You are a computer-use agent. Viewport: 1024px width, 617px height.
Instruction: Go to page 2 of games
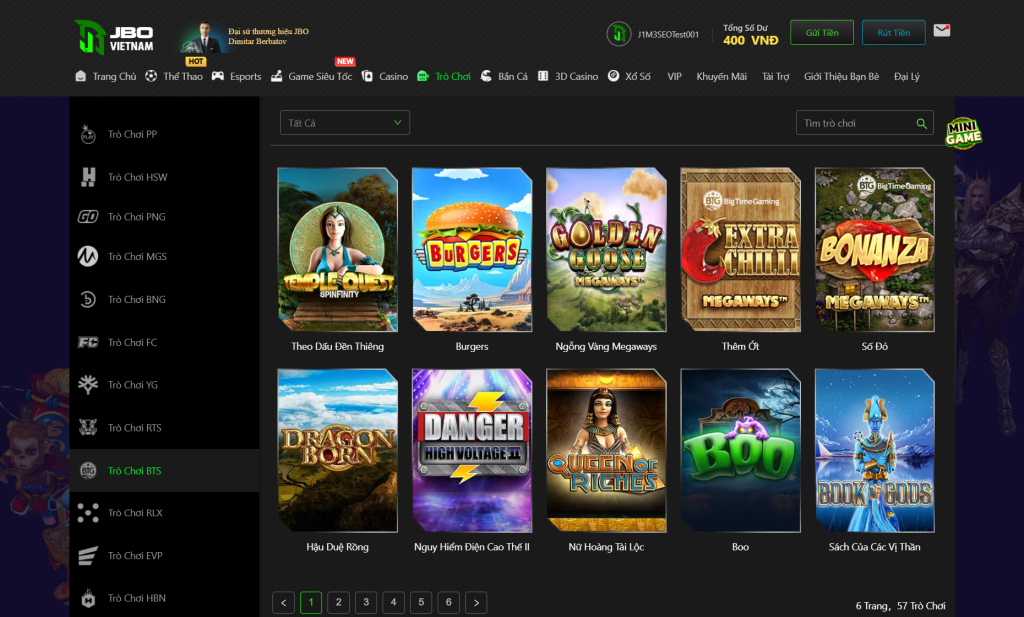338,602
